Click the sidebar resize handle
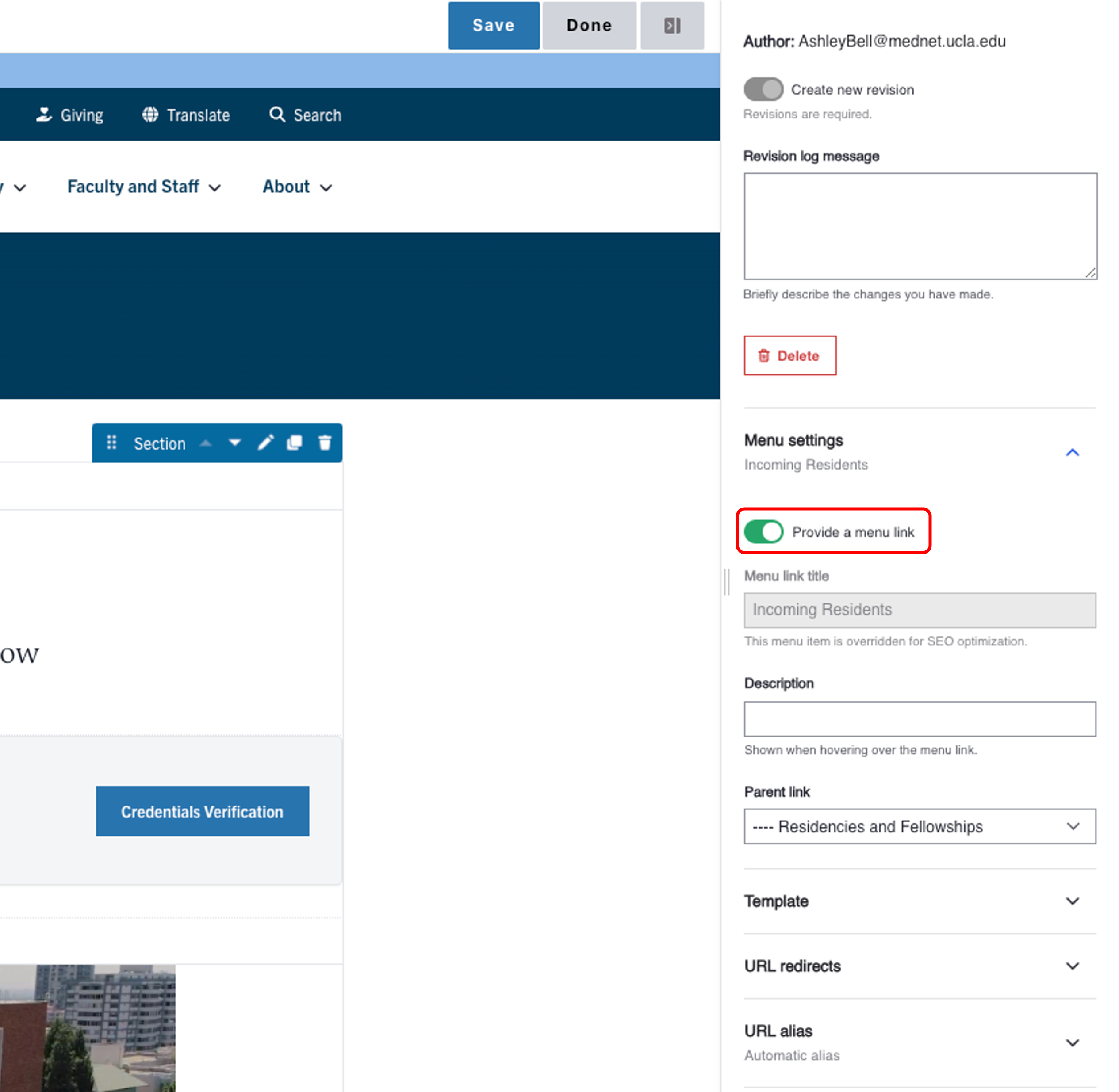The height and width of the screenshot is (1092, 1119). pyautogui.click(x=727, y=581)
